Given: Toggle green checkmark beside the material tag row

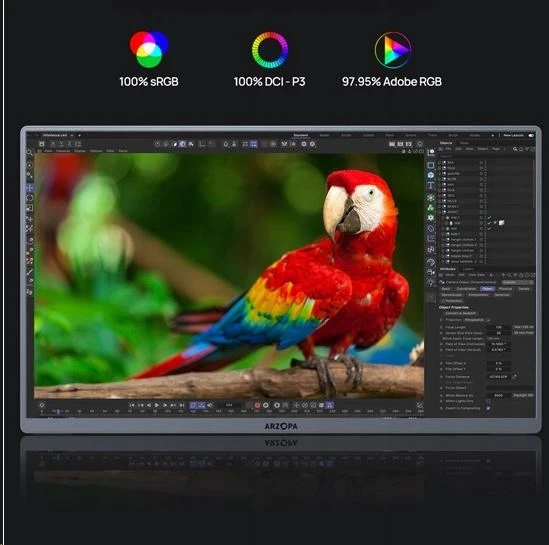Looking at the screenshot, I should coord(489,223).
